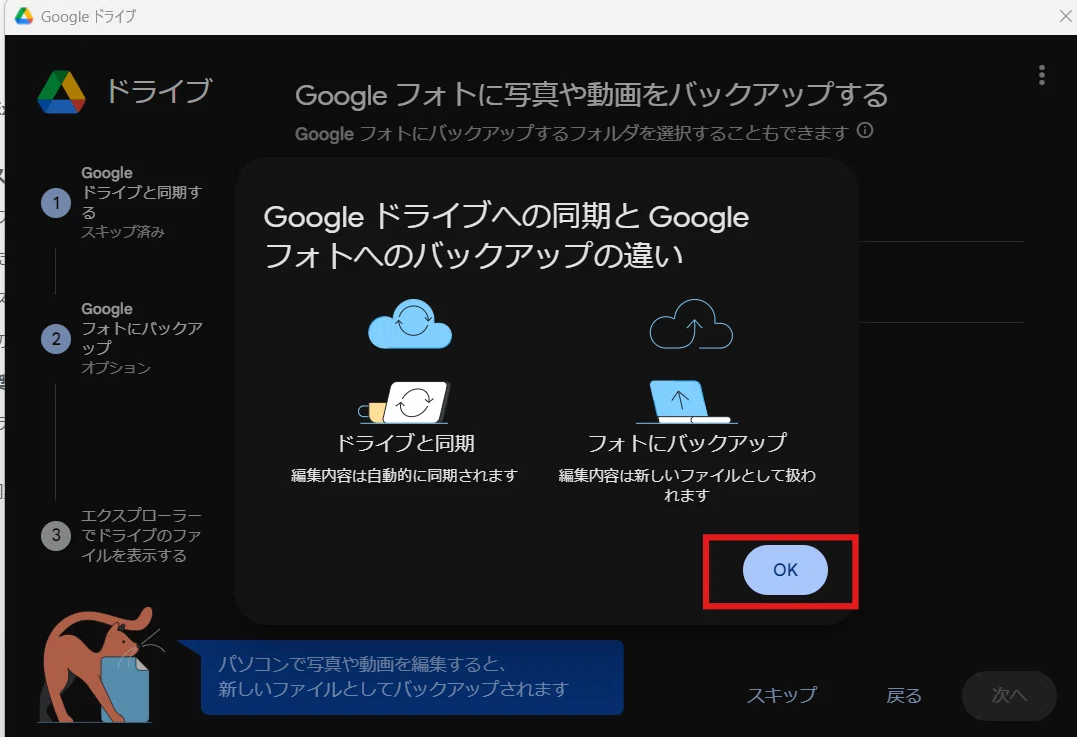Click the スキップ済み status text
This screenshot has width=1077, height=737.
[123, 231]
